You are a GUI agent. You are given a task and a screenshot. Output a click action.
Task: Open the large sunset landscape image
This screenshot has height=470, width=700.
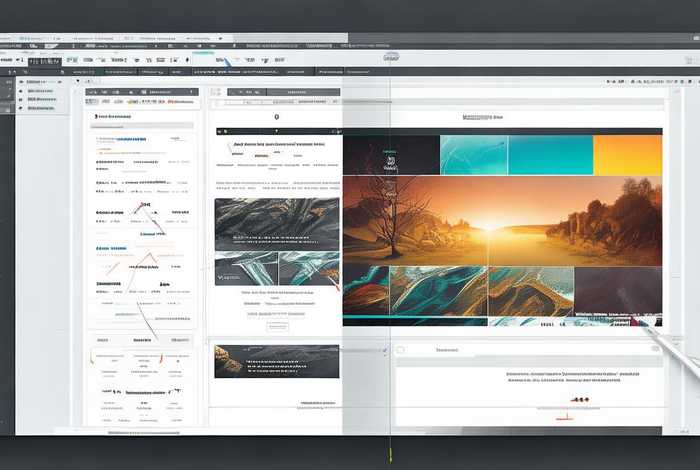pyautogui.click(x=500, y=220)
